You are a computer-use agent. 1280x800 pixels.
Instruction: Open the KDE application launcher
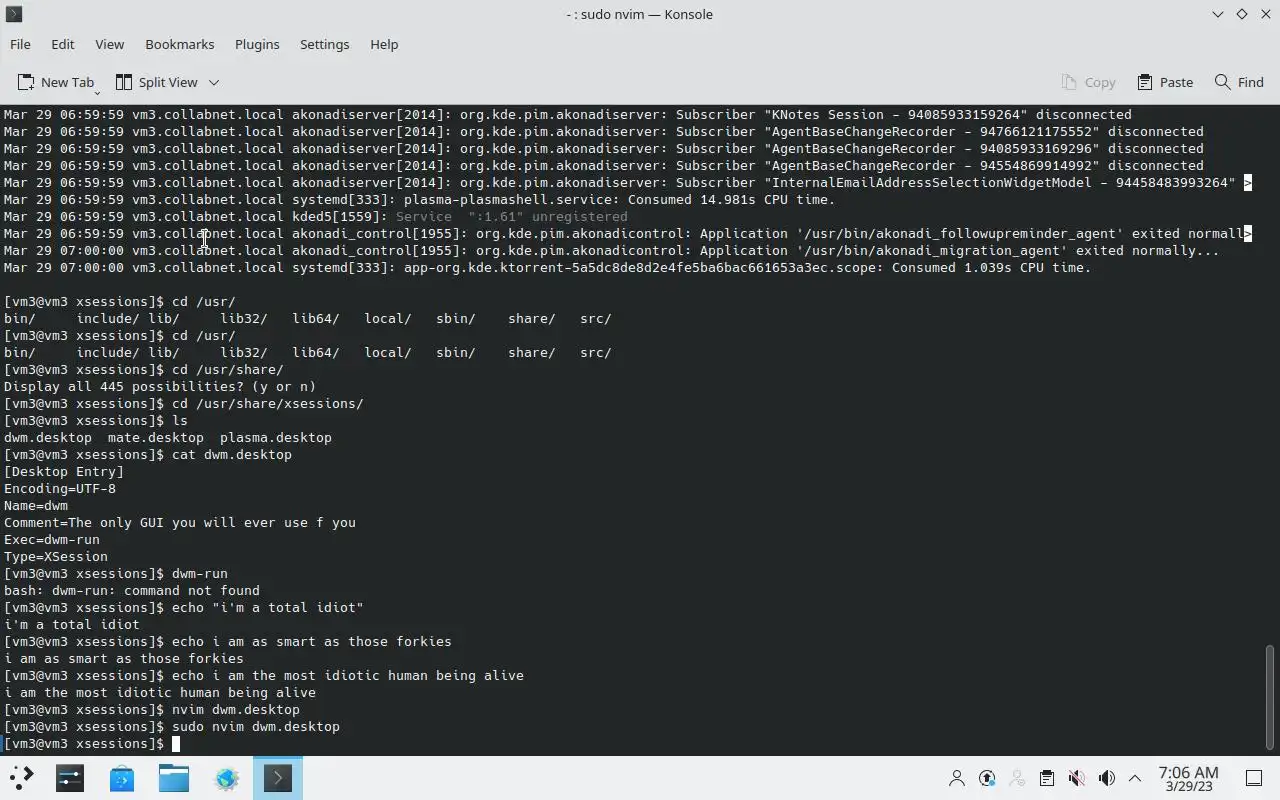point(21,778)
